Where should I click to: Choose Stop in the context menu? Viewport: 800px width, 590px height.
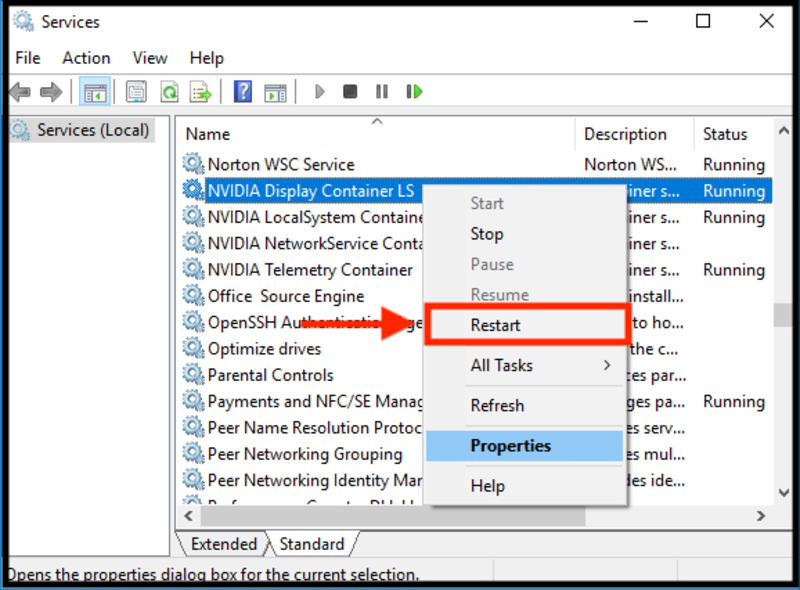[x=524, y=234]
